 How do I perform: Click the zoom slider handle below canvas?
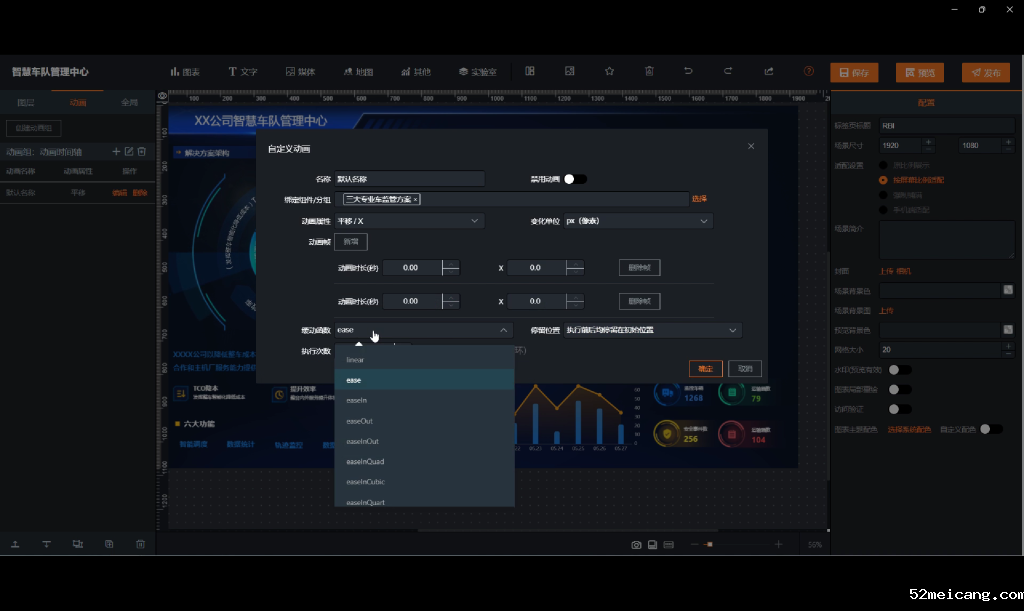(709, 545)
